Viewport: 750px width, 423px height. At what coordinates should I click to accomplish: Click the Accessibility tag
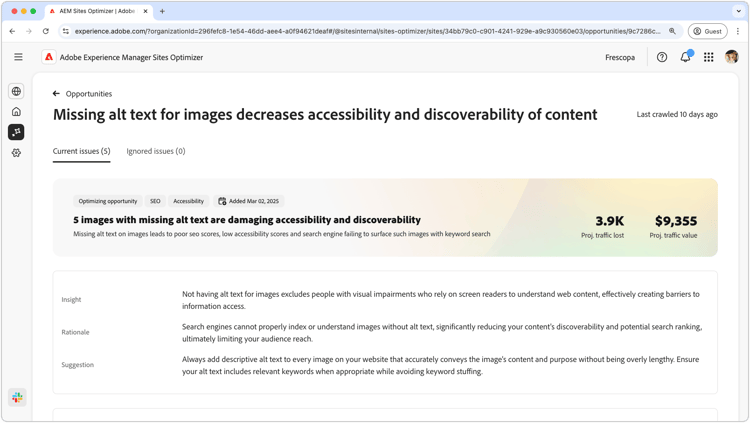point(188,201)
